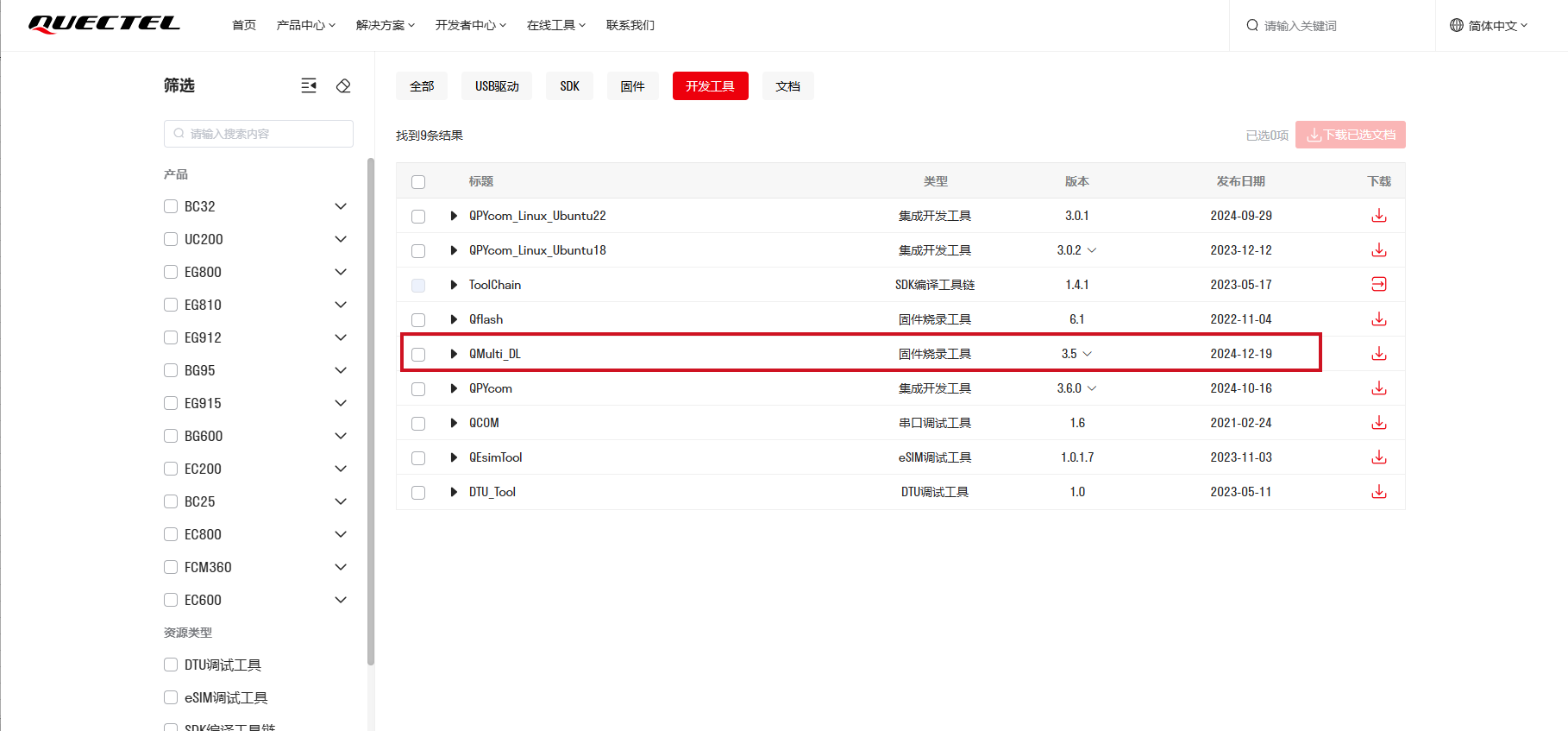1568x731 pixels.
Task: Open the QPYcom 3.6.0 version dropdown
Action: 1092,388
